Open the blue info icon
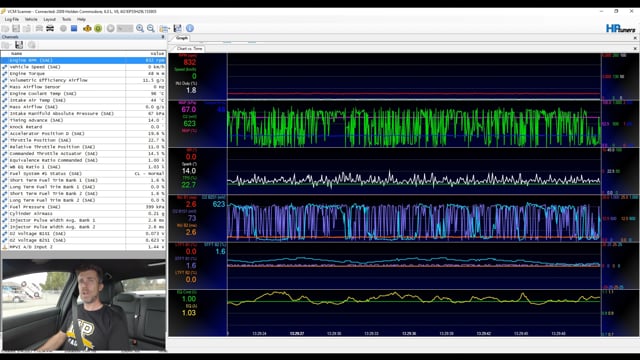640x360 pixels. (190, 28)
